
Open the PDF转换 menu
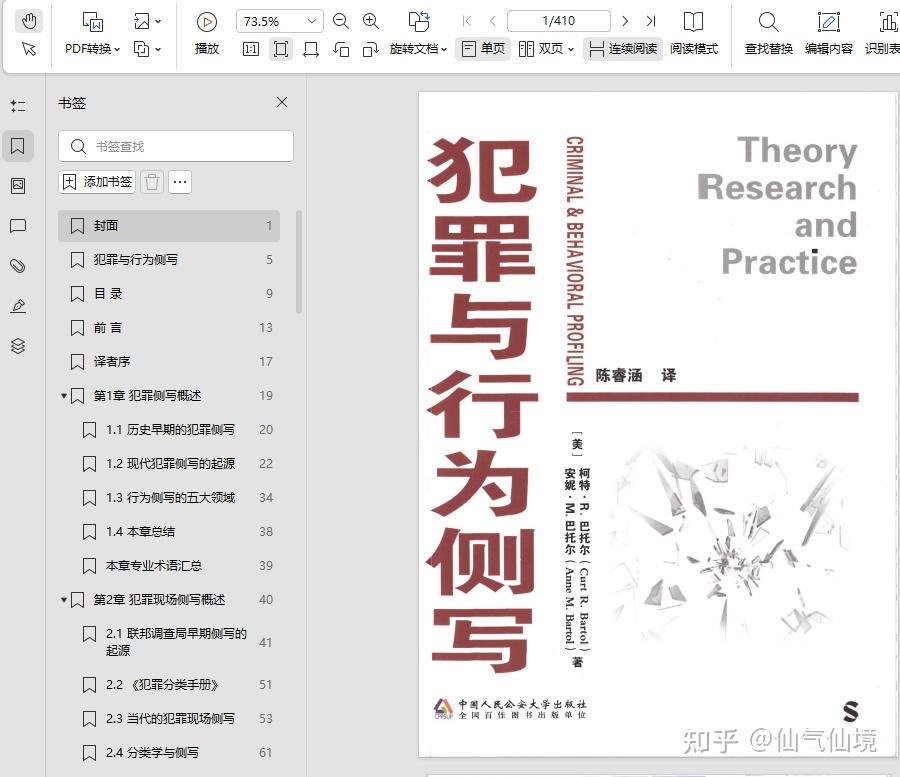tap(92, 49)
